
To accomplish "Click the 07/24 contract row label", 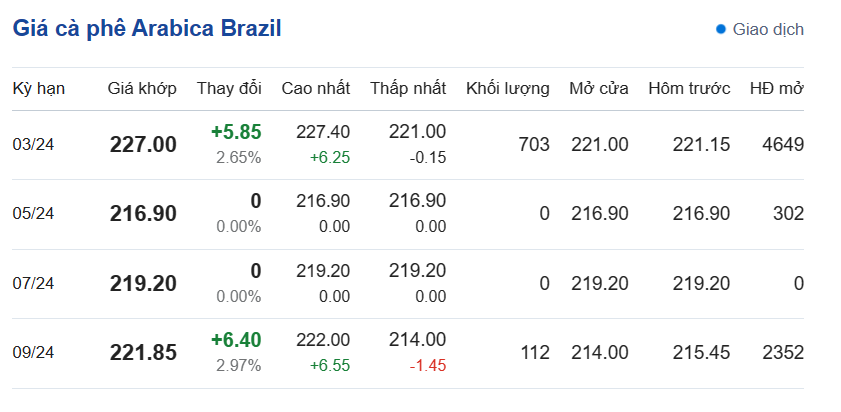I will coord(33,284).
